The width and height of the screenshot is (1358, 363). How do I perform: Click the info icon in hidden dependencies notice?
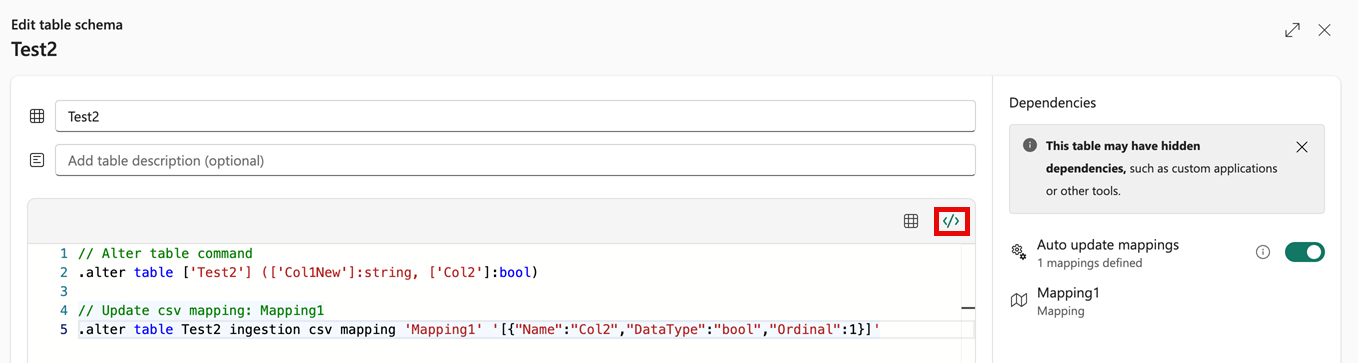point(1030,145)
